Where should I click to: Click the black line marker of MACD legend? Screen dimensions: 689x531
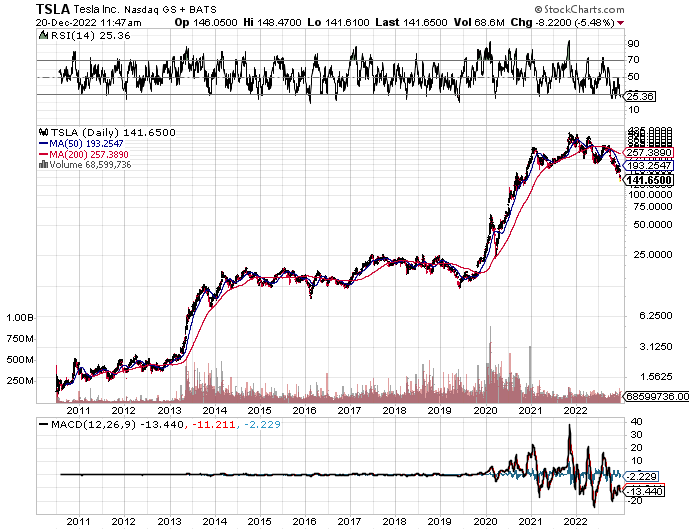pyautogui.click(x=44, y=425)
